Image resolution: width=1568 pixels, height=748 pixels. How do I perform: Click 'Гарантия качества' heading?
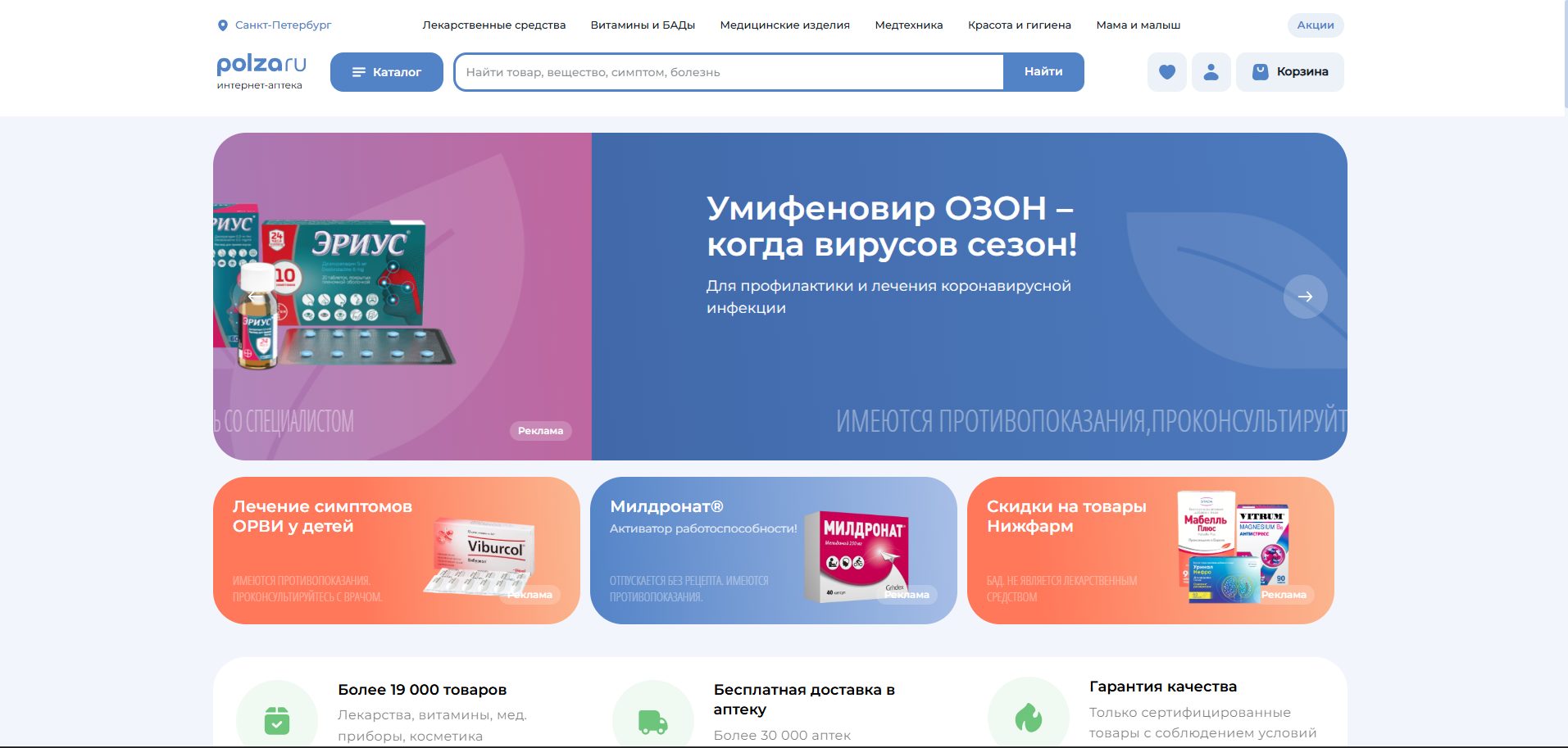click(x=1163, y=687)
